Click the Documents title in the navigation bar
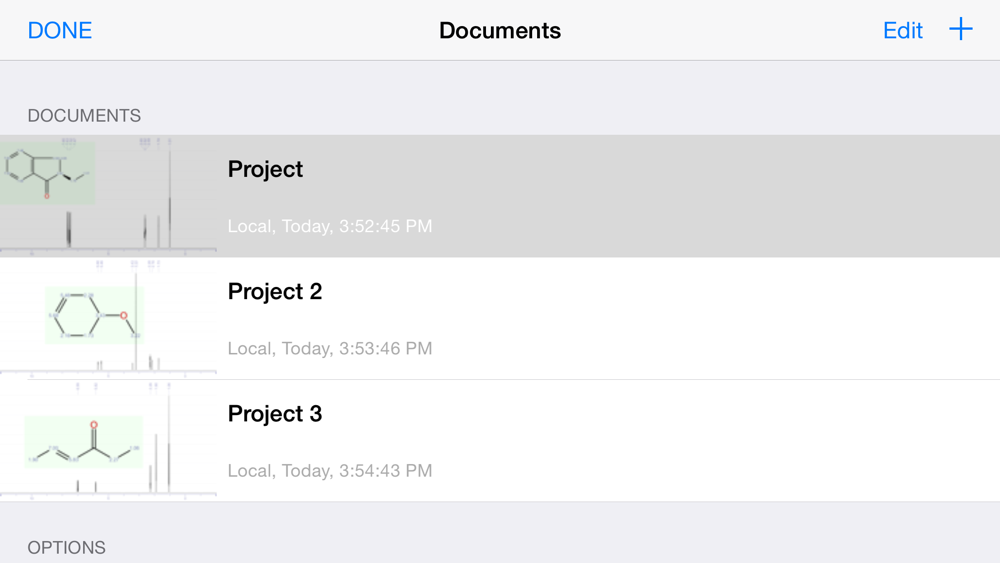Screen dimensions: 1000x563 coord(500,31)
